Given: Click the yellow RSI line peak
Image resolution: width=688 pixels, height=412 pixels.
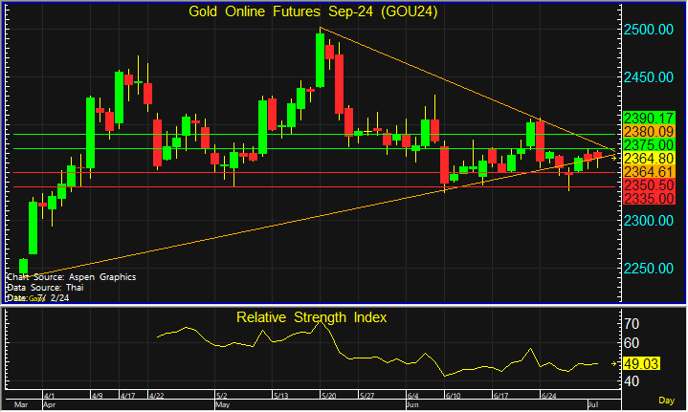Looking at the screenshot, I should coord(318,323).
